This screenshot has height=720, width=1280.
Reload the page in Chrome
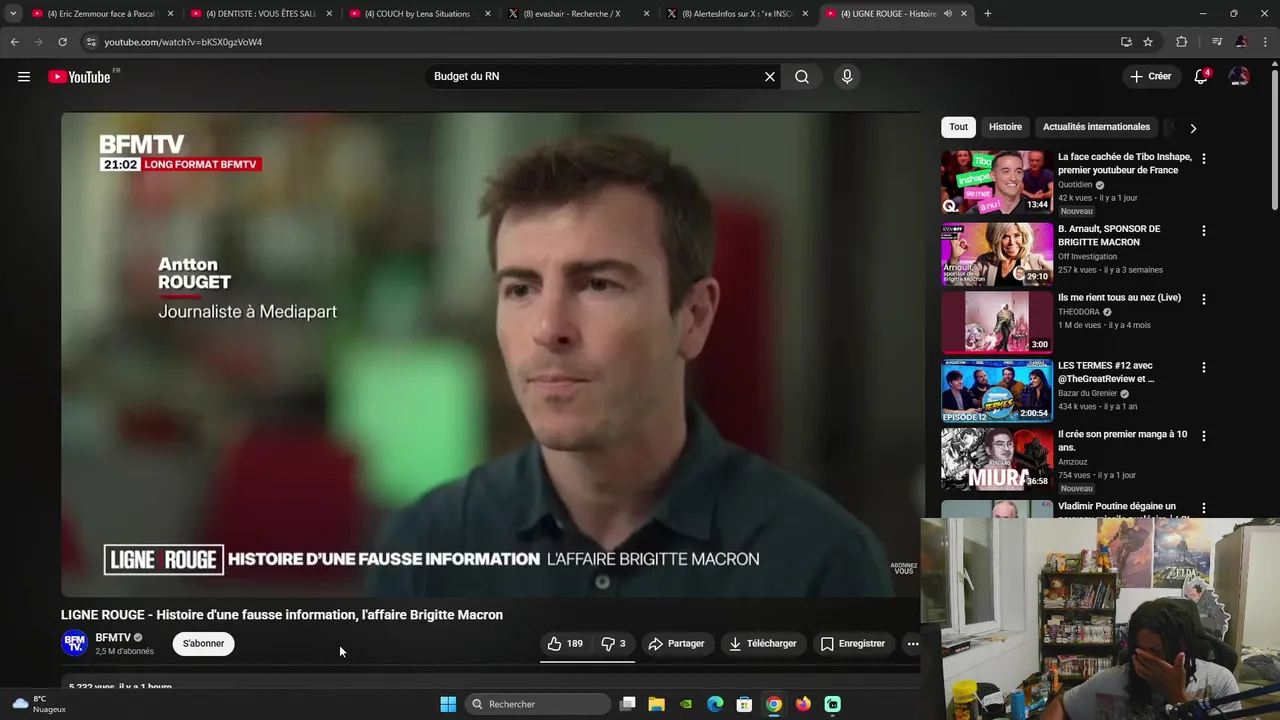coord(62,42)
